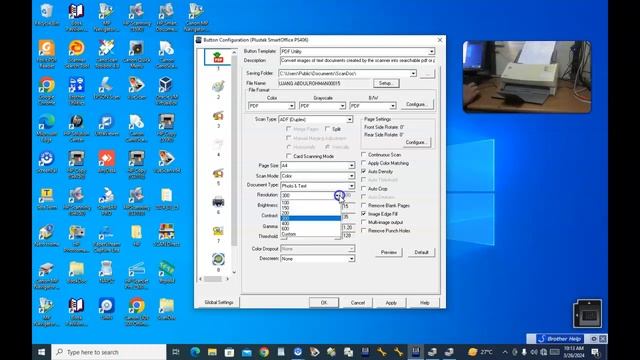Click the Apply button
The image size is (640, 360).
pyautogui.click(x=391, y=303)
